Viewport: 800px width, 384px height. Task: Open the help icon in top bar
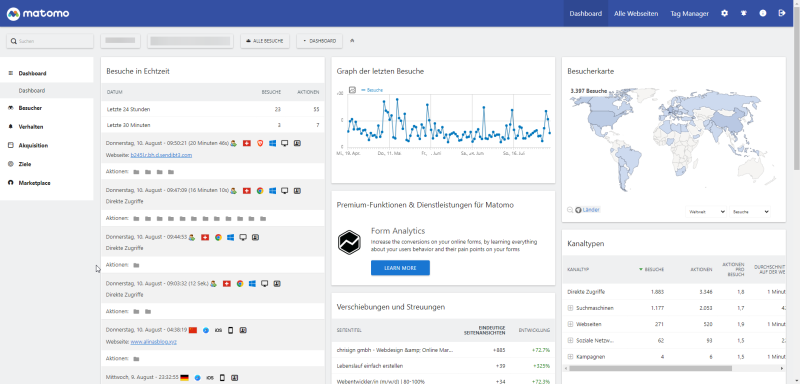click(763, 14)
